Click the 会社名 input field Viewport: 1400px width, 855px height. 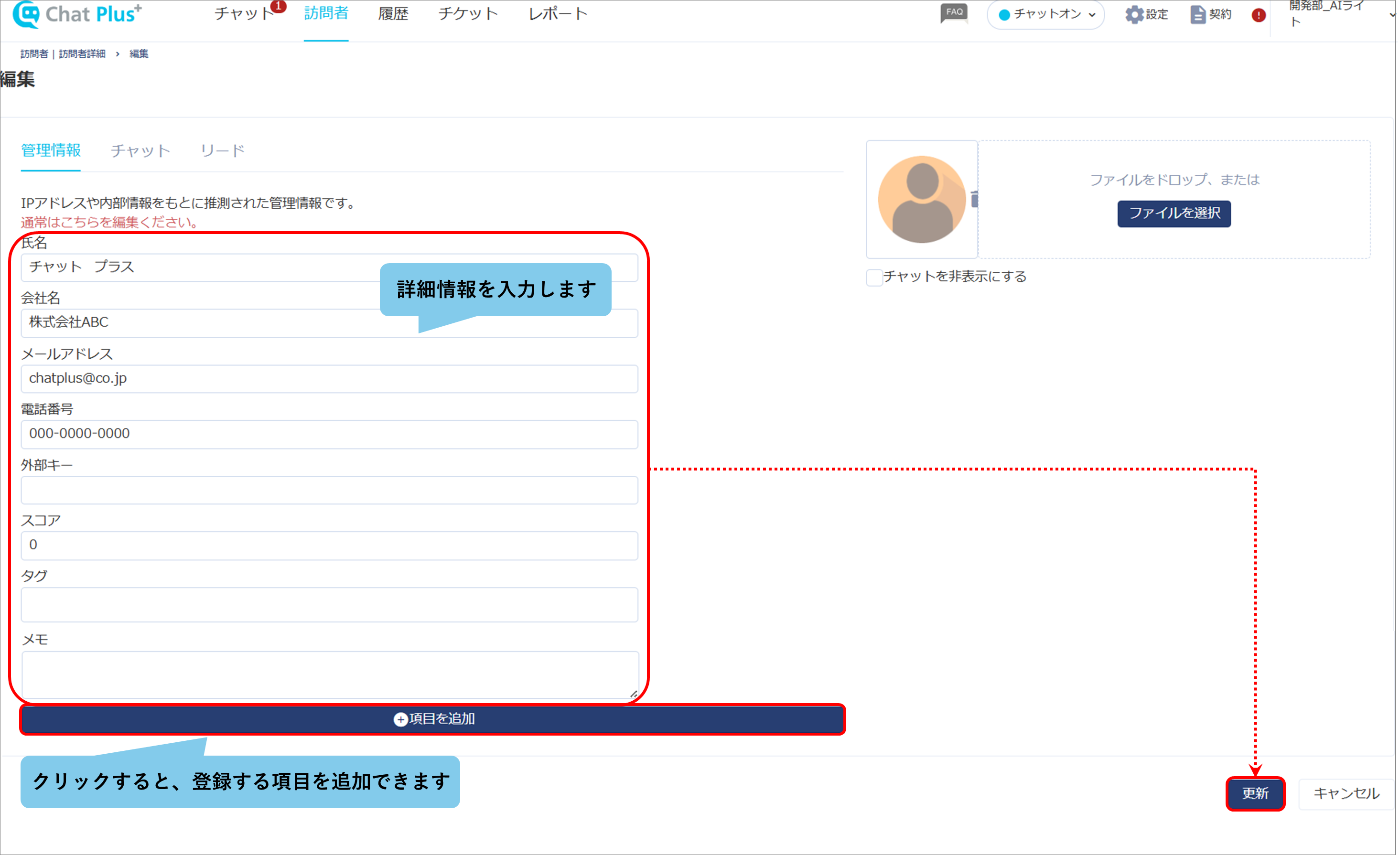(330, 323)
